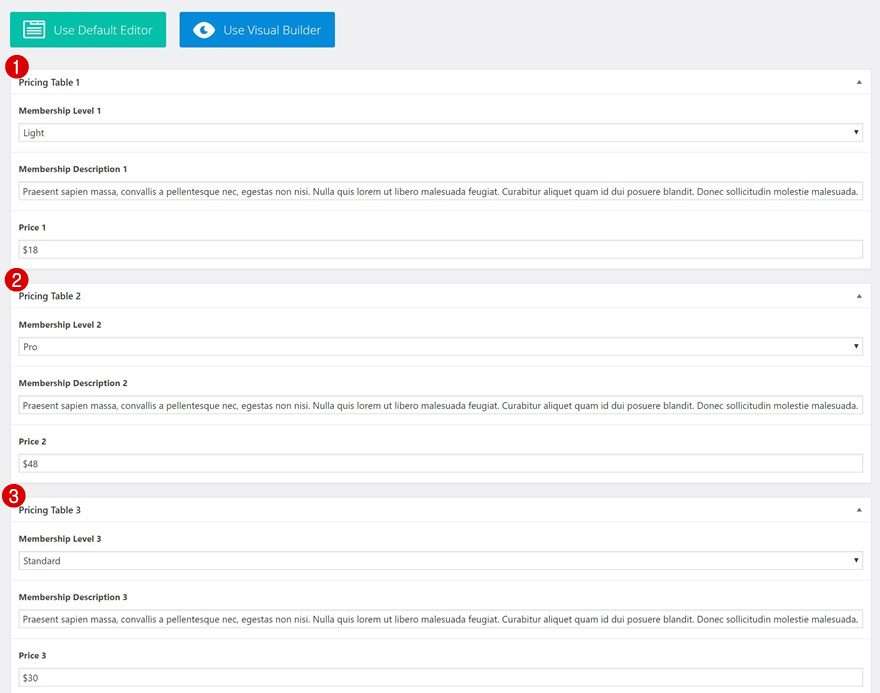Click the Price 2 label
This screenshot has width=880, height=693.
(32, 442)
